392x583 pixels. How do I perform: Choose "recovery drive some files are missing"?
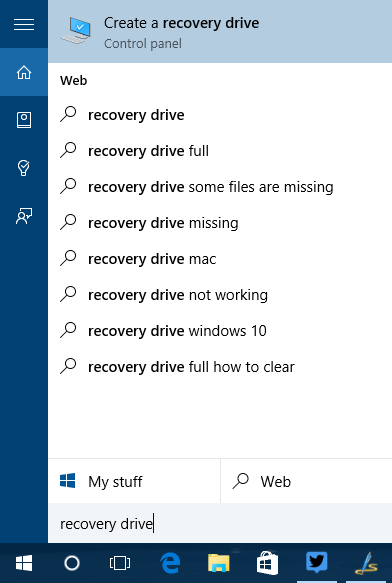(220, 187)
